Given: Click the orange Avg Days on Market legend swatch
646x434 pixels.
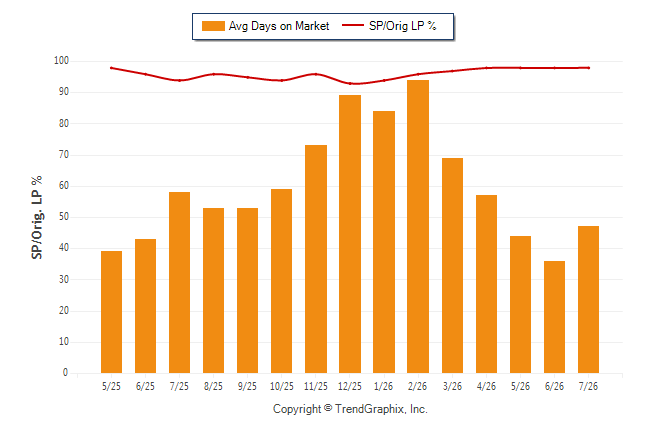Looking at the screenshot, I should click(213, 26).
